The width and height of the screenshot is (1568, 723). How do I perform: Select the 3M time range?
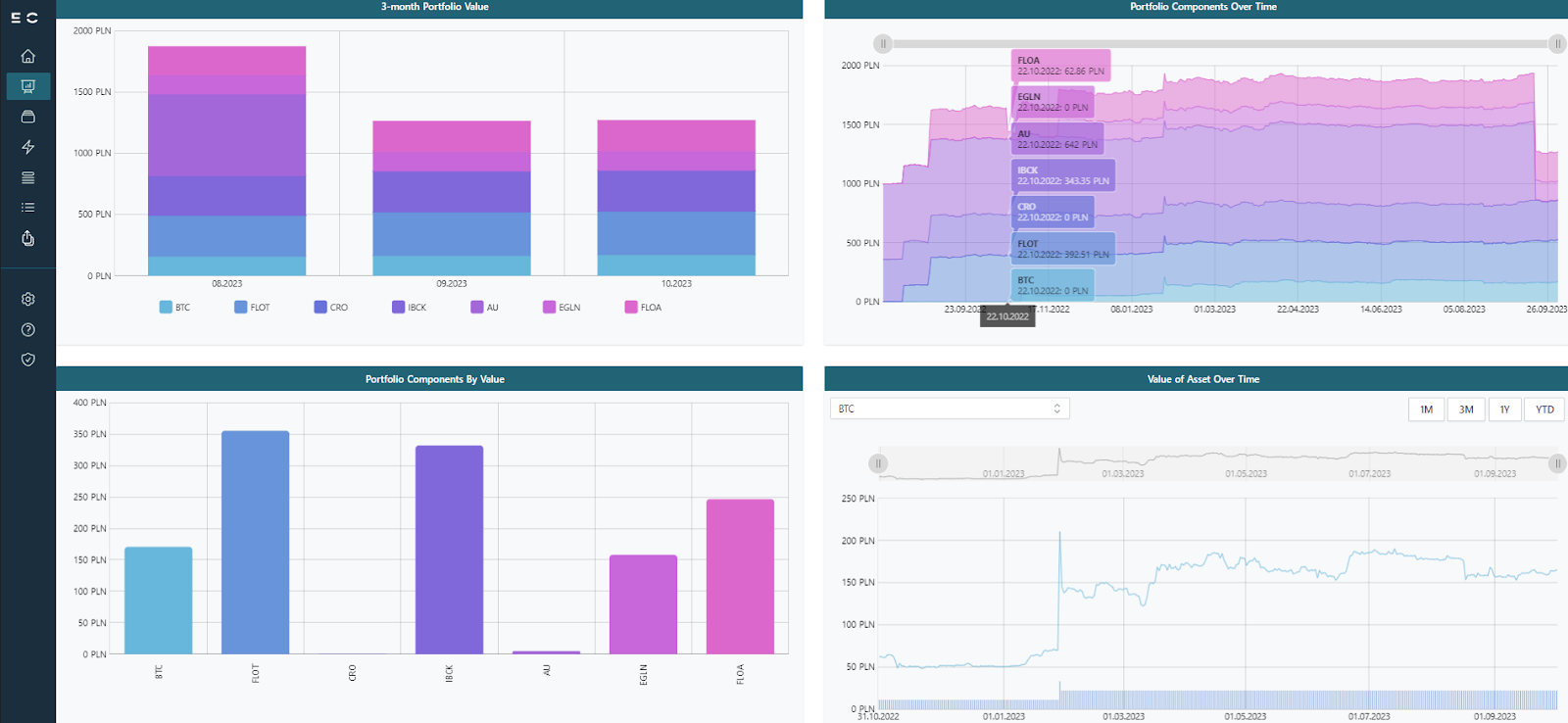pyautogui.click(x=1466, y=410)
